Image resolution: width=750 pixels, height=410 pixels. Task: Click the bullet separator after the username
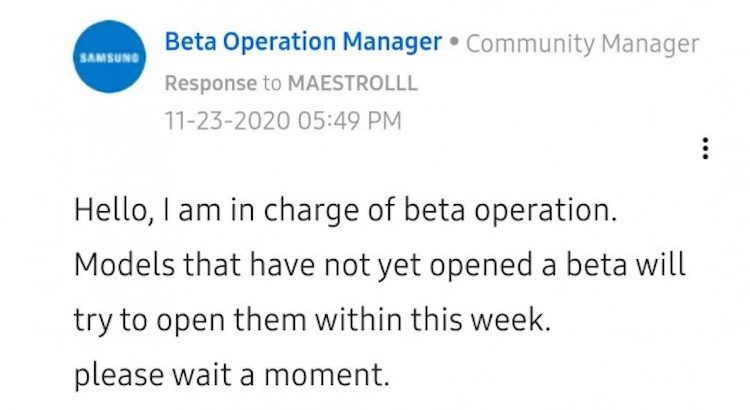[454, 44]
